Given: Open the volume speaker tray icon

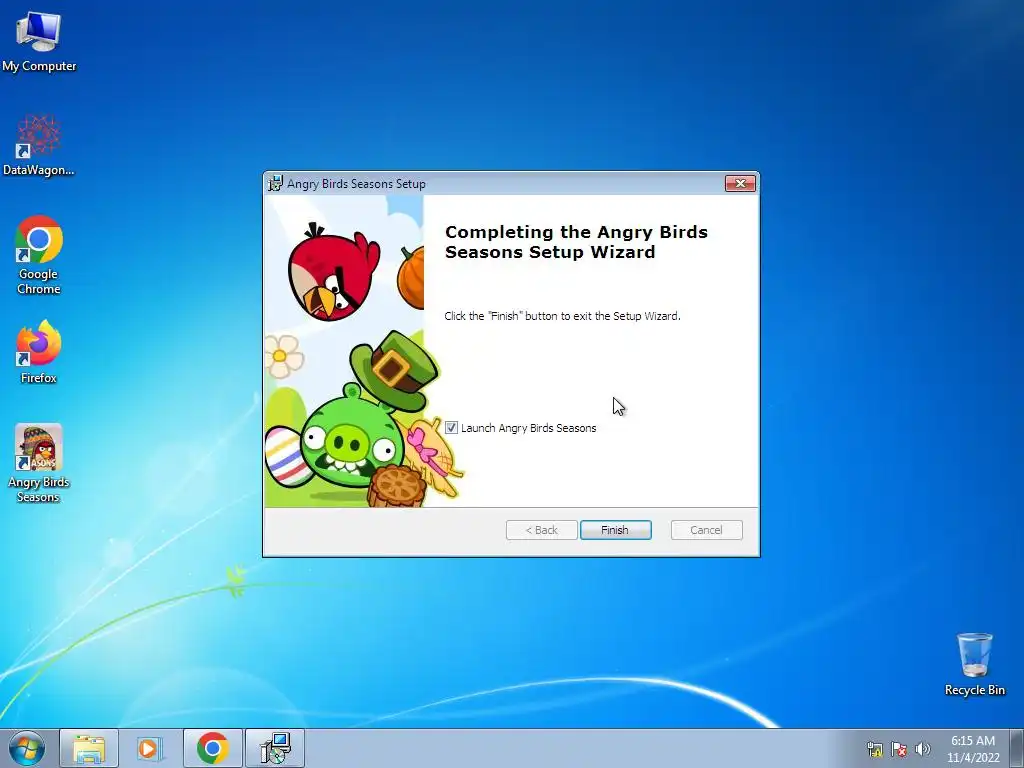Looking at the screenshot, I should pos(923,749).
